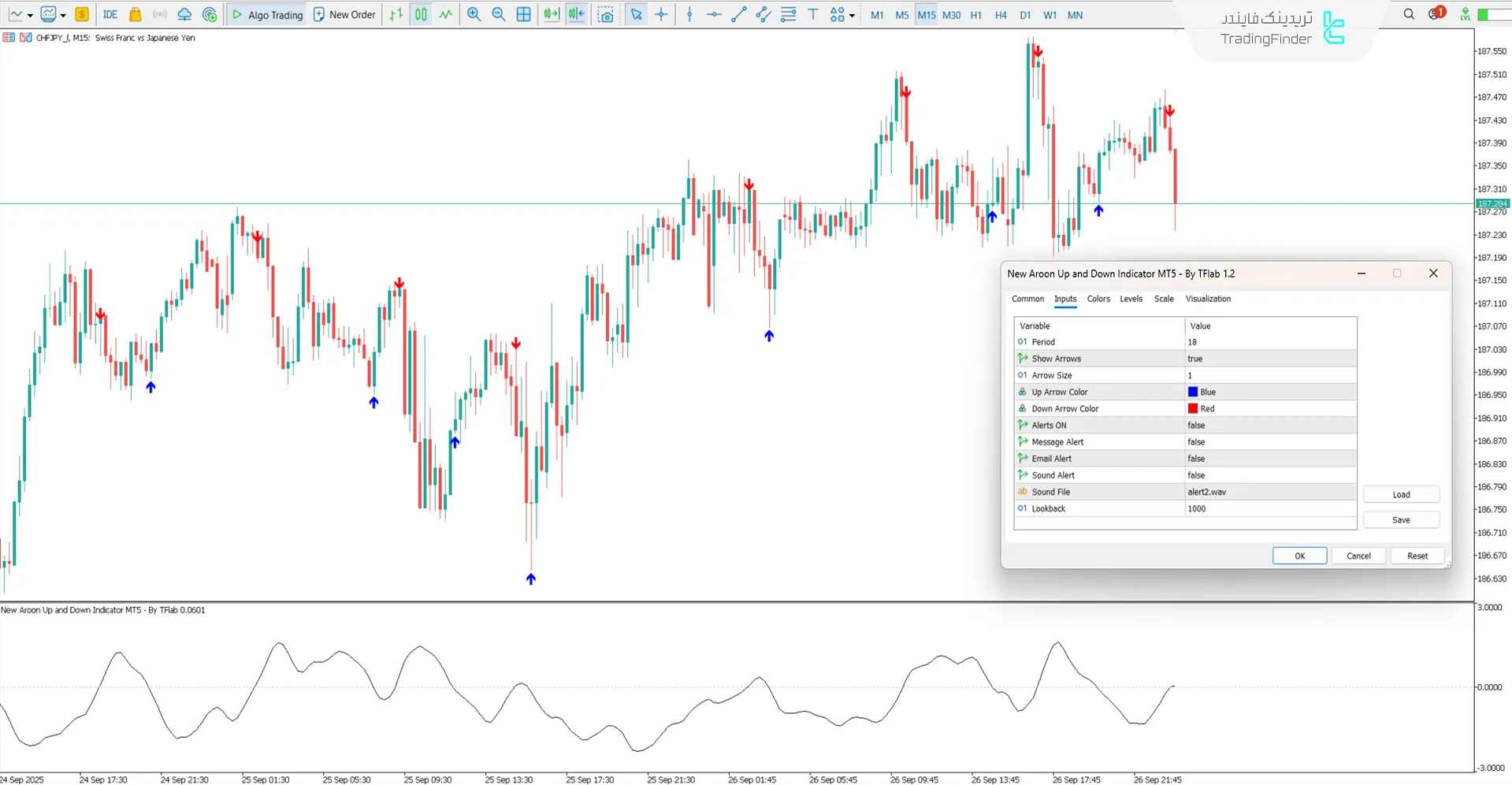Screen dimensions: 1512x785
Task: Switch to the Colors tab
Action: [1098, 299]
